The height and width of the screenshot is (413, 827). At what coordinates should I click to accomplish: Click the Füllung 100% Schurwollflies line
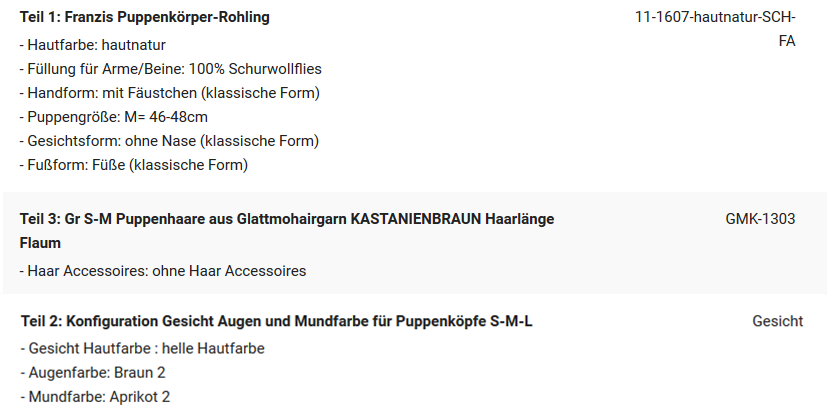pos(171,69)
